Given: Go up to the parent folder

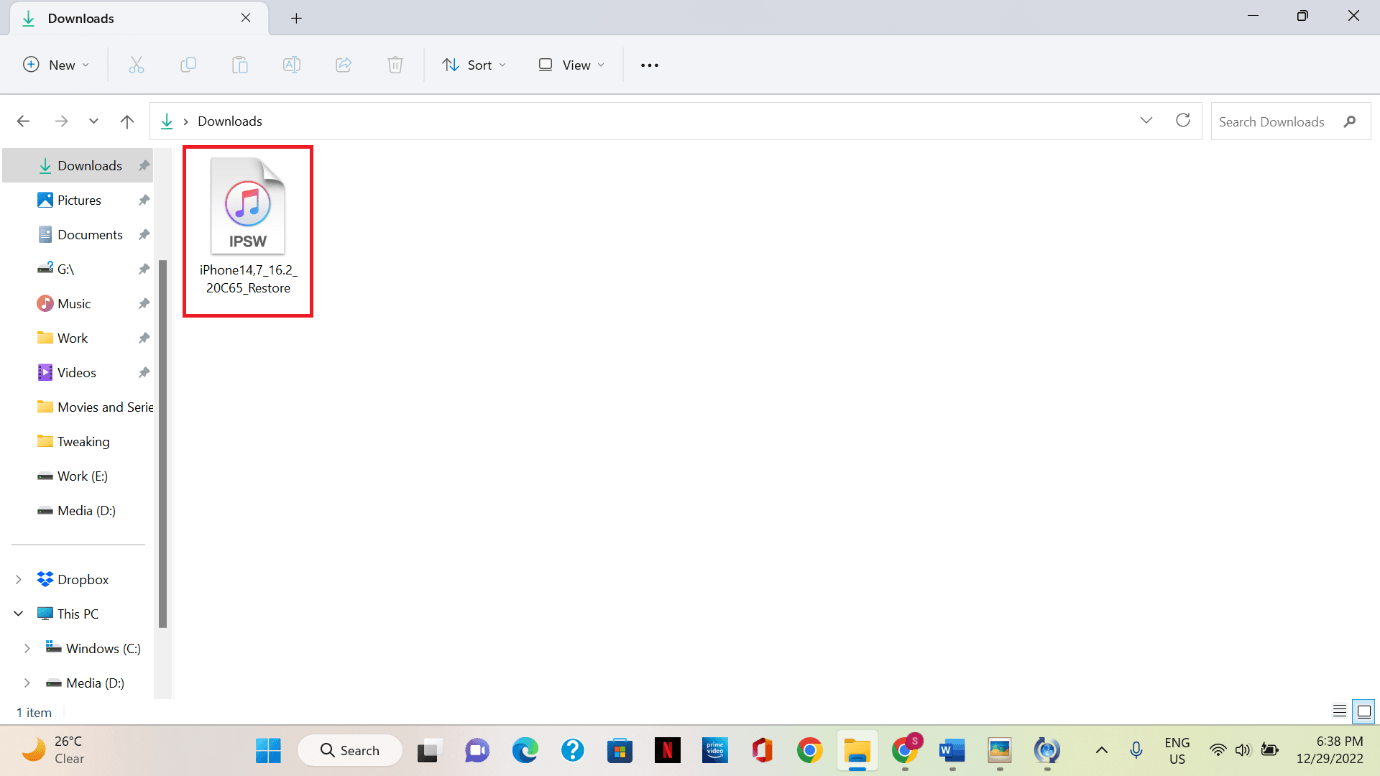Looking at the screenshot, I should pos(127,120).
